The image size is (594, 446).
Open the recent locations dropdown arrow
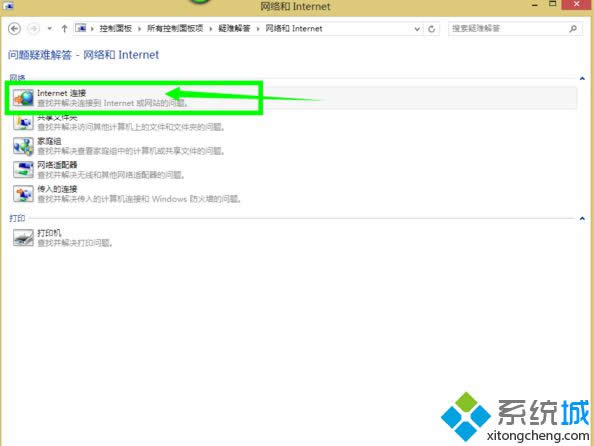click(x=50, y=28)
